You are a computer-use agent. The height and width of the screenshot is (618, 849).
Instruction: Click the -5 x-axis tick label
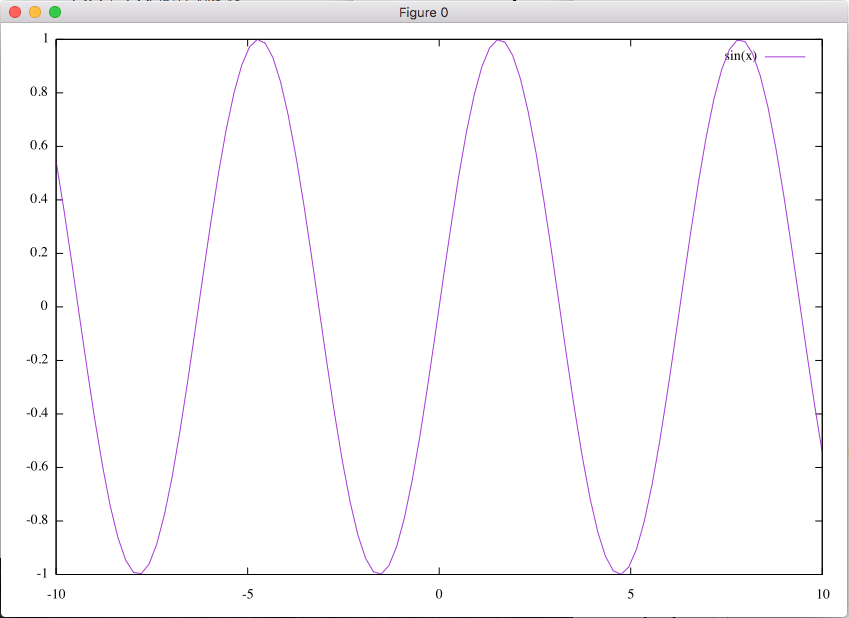[247, 594]
